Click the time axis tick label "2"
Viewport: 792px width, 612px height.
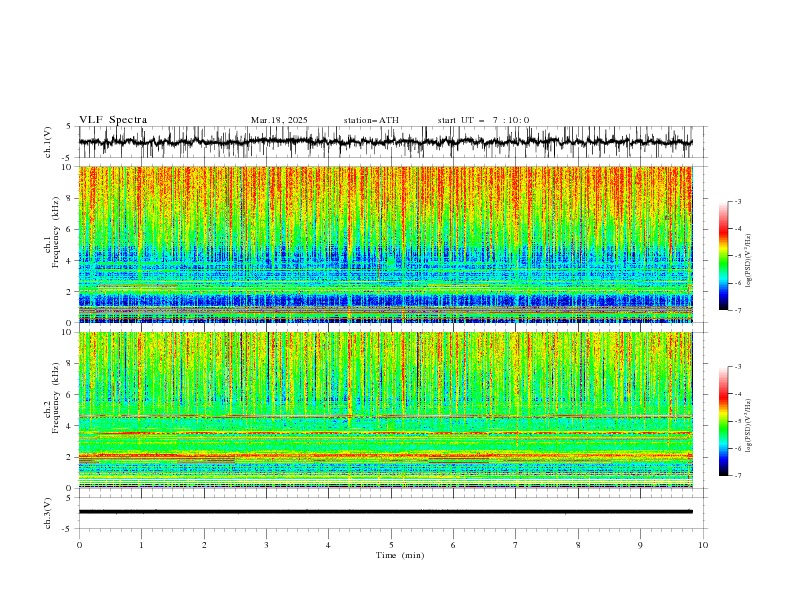point(204,545)
